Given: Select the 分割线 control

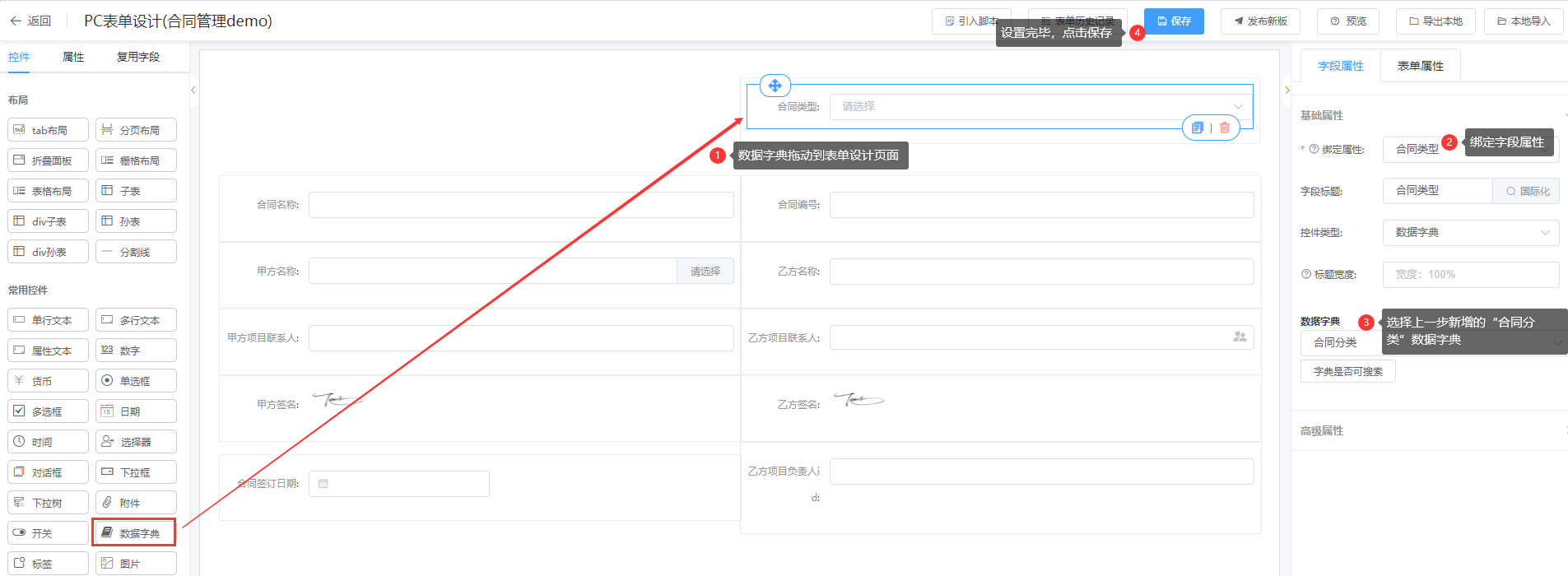Looking at the screenshot, I should pos(137,252).
